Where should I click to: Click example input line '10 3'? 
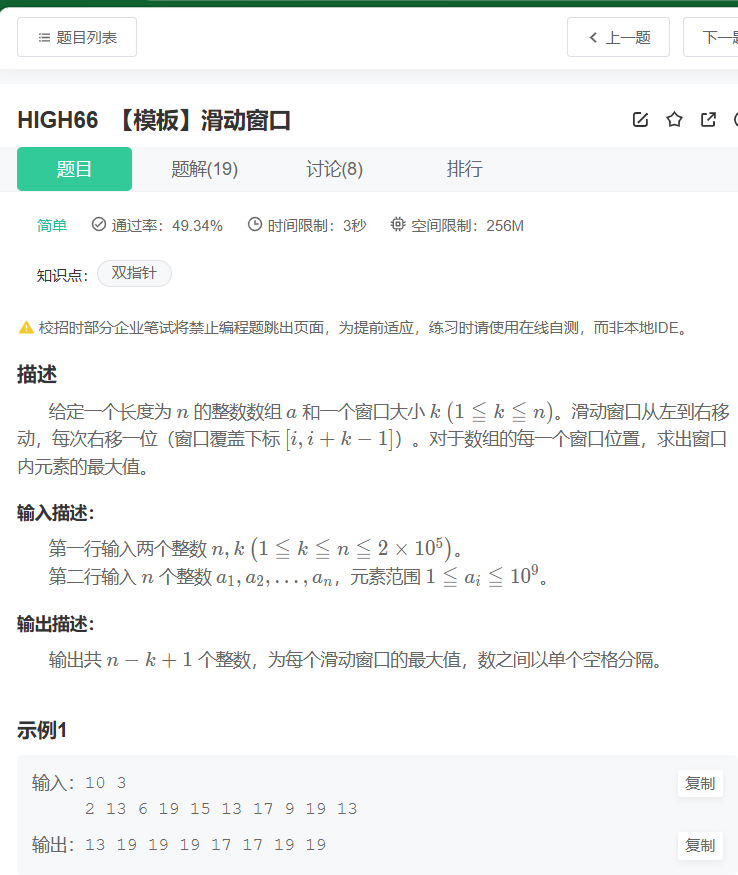(106, 782)
